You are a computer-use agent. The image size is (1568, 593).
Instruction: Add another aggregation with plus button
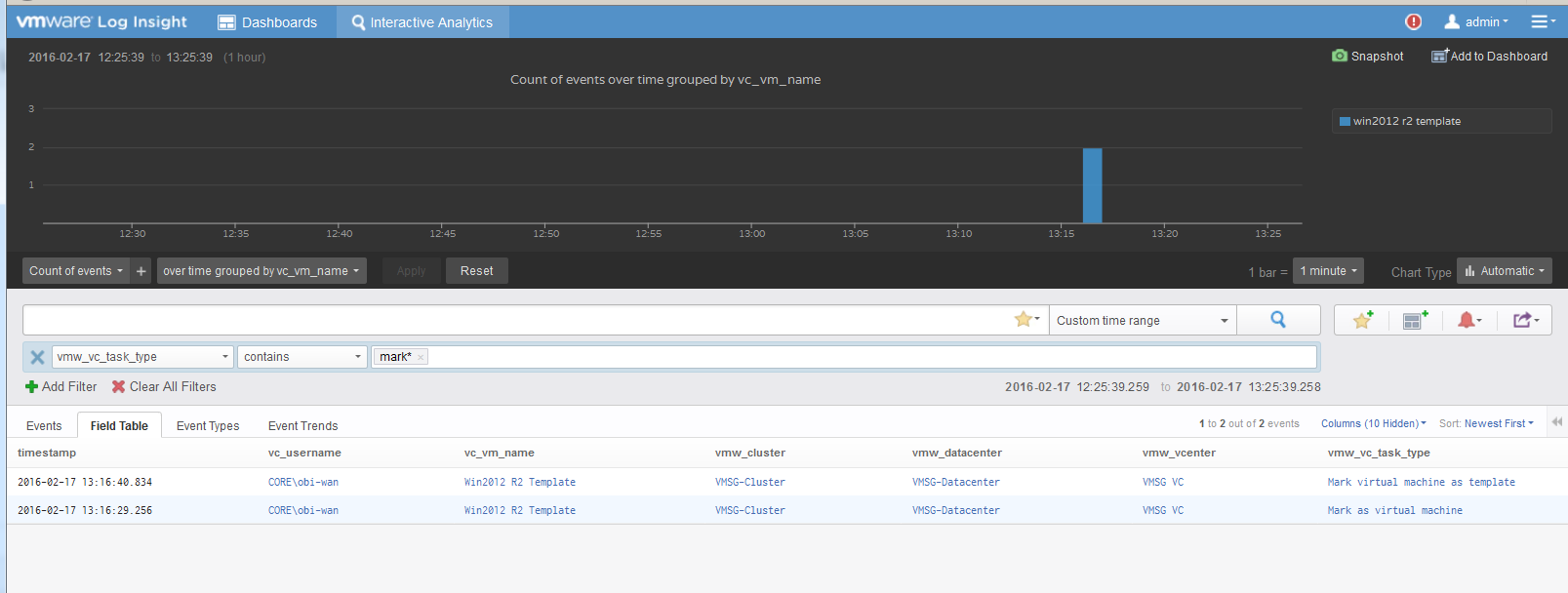(141, 271)
